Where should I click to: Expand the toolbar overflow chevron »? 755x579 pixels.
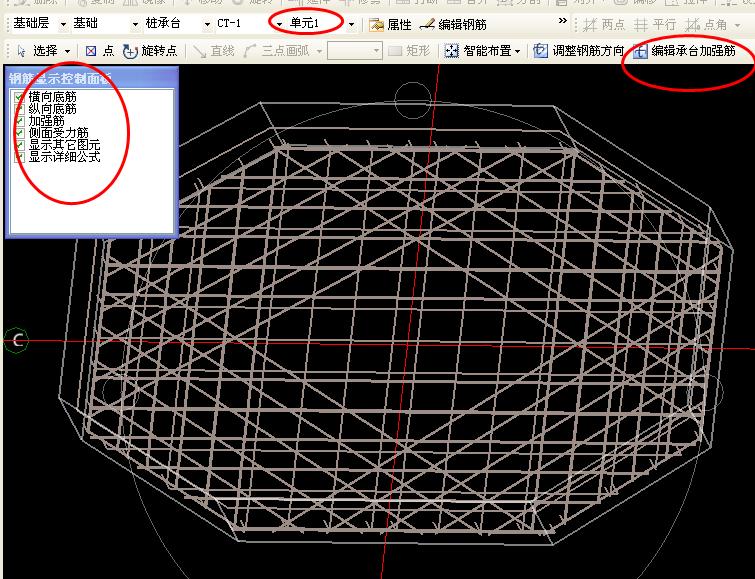click(562, 21)
